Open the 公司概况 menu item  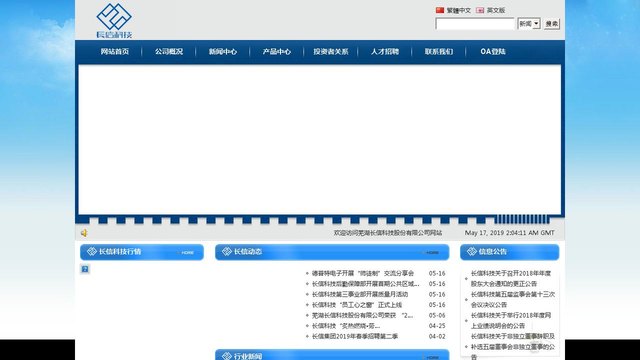tap(169, 51)
